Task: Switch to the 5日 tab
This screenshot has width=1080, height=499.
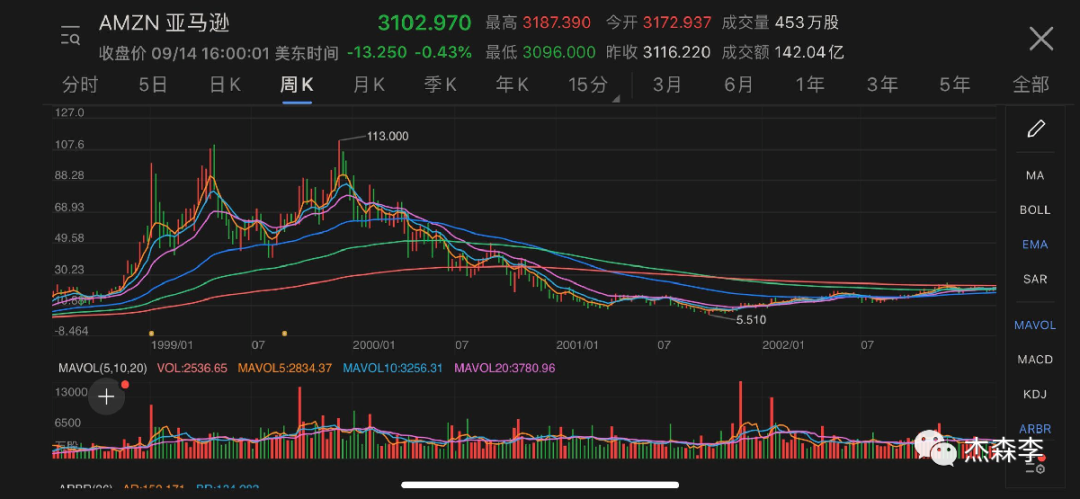Action: 153,85
